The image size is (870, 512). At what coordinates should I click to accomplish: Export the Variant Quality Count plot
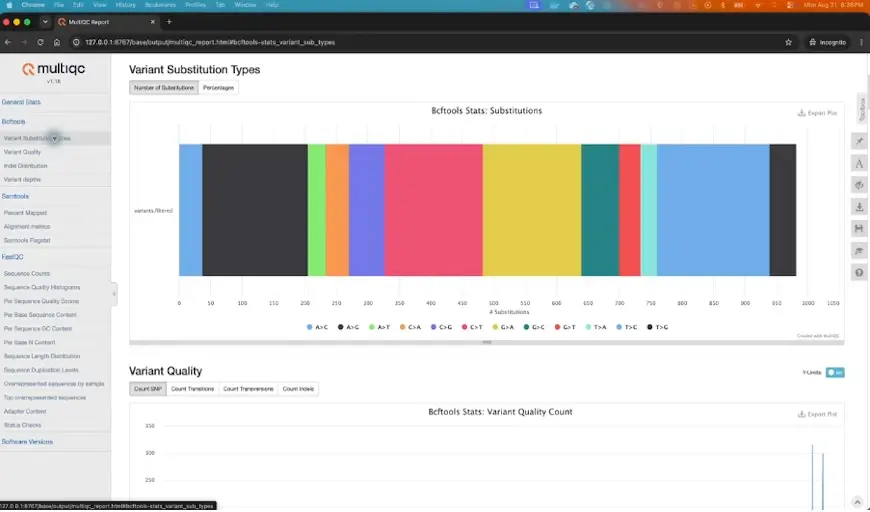point(817,414)
